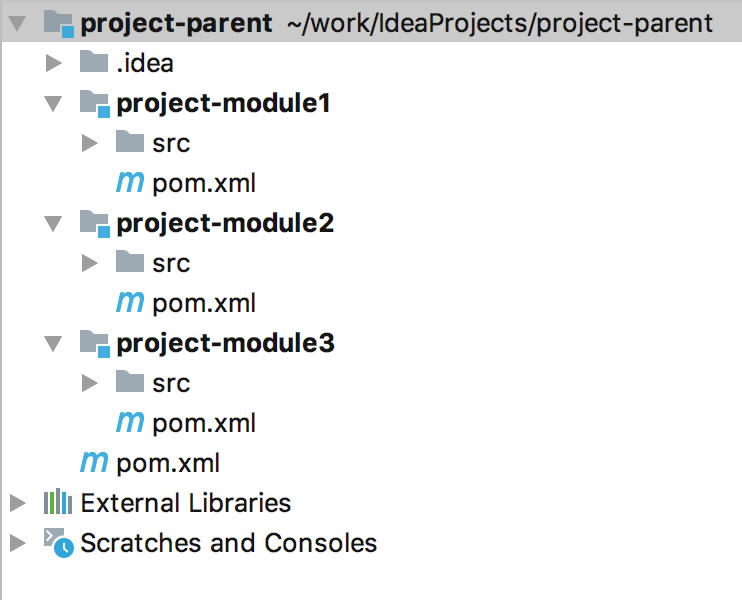Screen dimensions: 742x600
Task: Click the project-module2 module folder icon
Action: pos(94,223)
